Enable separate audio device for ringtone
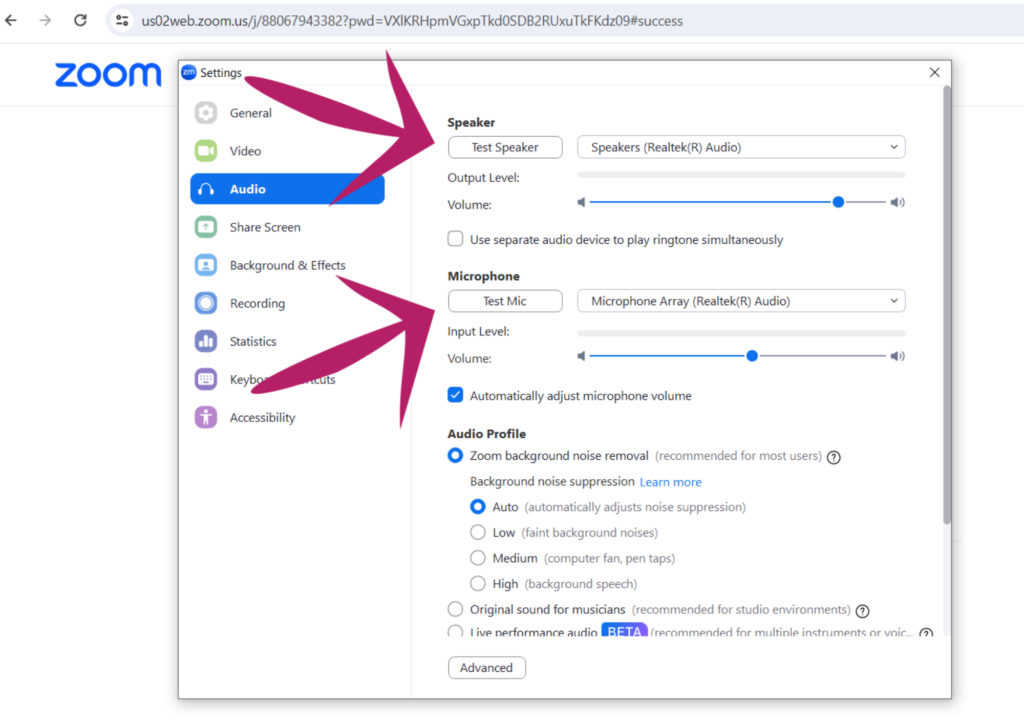Image resolution: width=1024 pixels, height=724 pixels. [455, 239]
